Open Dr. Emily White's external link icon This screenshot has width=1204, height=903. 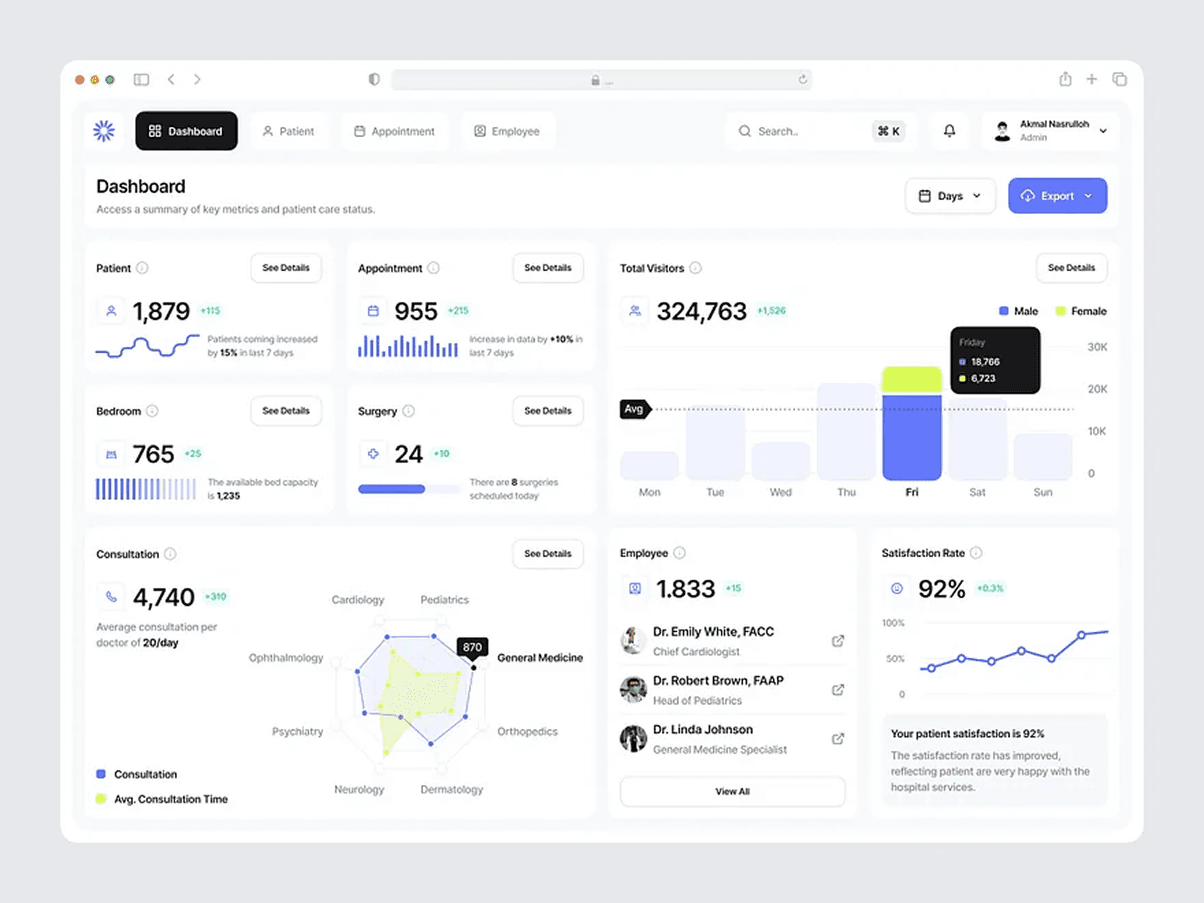tap(839, 640)
